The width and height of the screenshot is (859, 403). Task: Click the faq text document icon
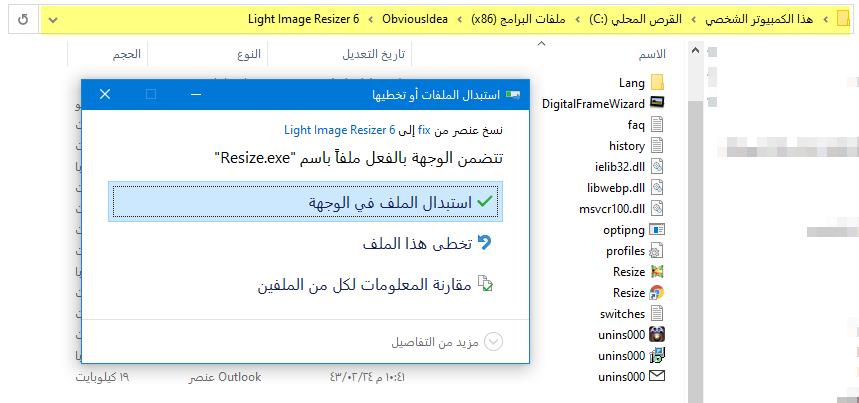(657, 125)
